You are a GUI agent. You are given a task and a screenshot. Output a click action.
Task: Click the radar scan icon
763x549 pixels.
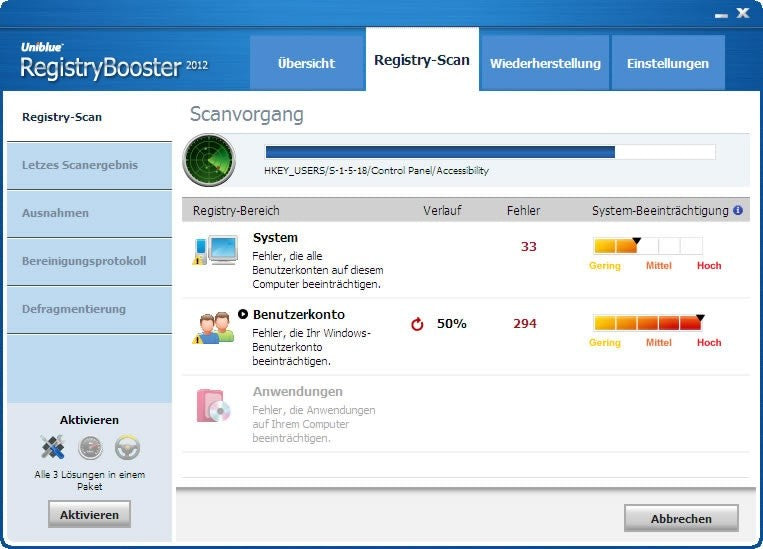point(209,160)
